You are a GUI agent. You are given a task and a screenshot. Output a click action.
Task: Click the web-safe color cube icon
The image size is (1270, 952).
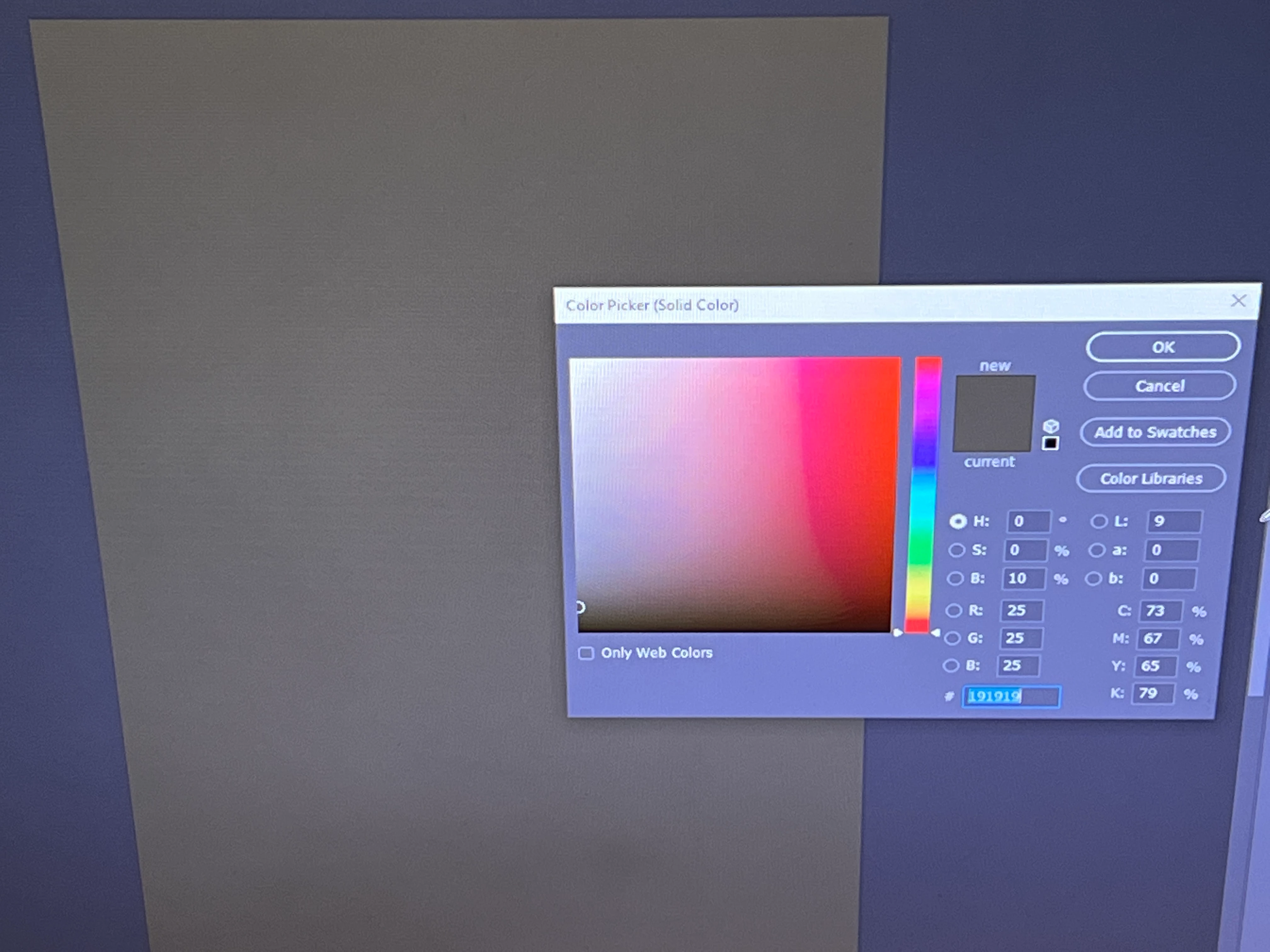1051,426
